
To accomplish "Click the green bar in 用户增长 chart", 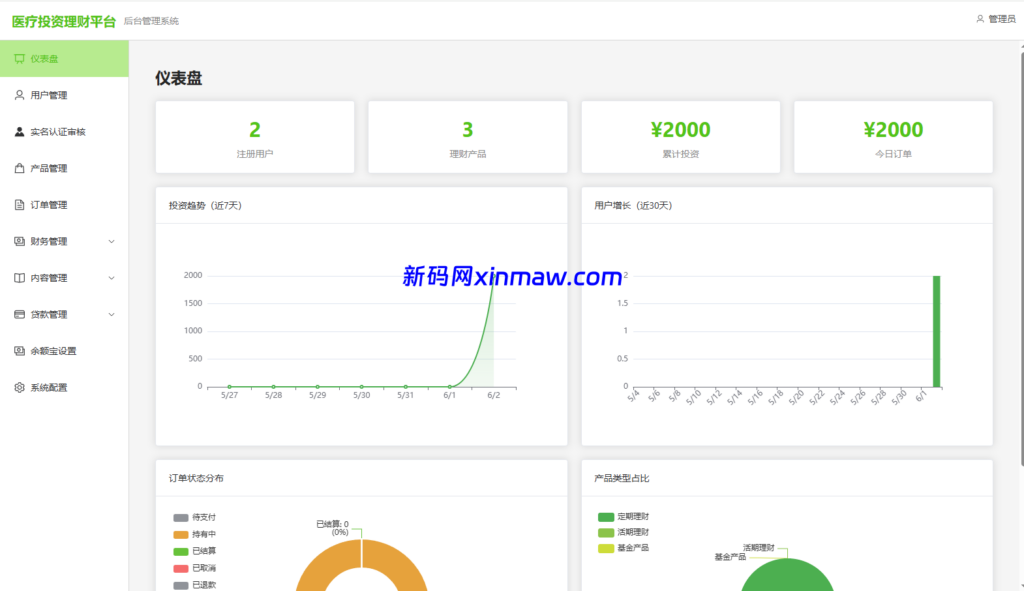I will (x=936, y=331).
